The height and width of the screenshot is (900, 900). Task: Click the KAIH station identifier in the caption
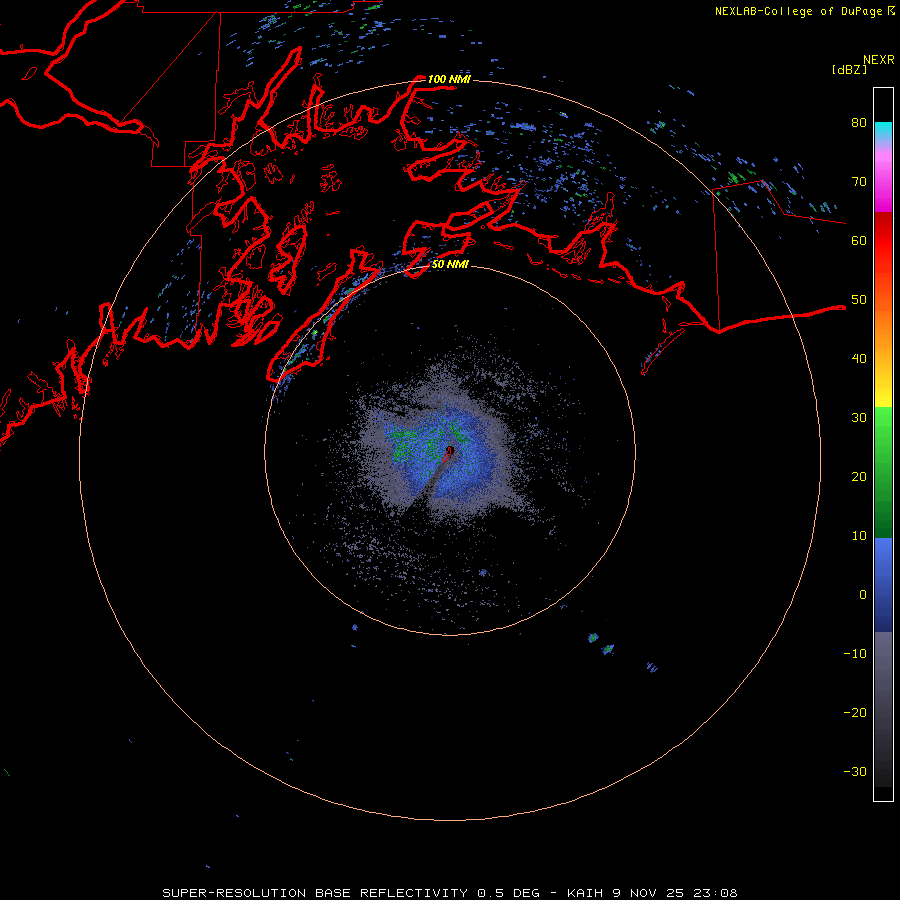pyautogui.click(x=584, y=893)
